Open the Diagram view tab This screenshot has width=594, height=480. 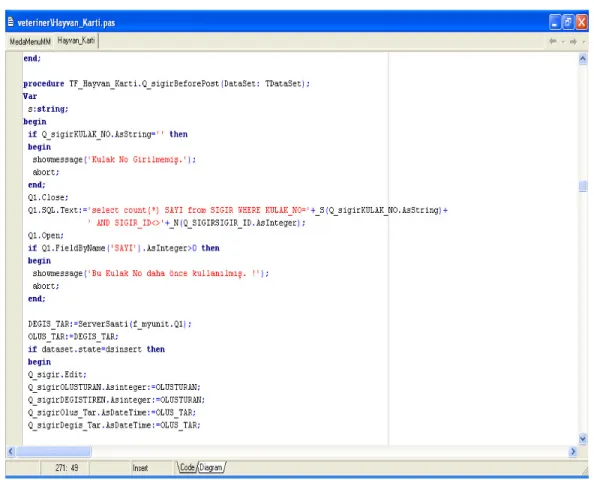tap(211, 467)
